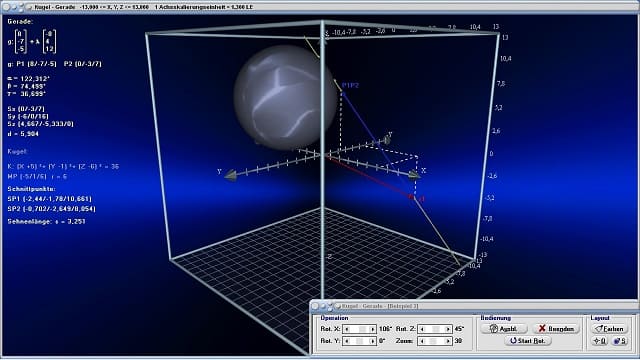Click the Gerade heading in the info list
Screen dimensions: 640x360
pos(20,21)
